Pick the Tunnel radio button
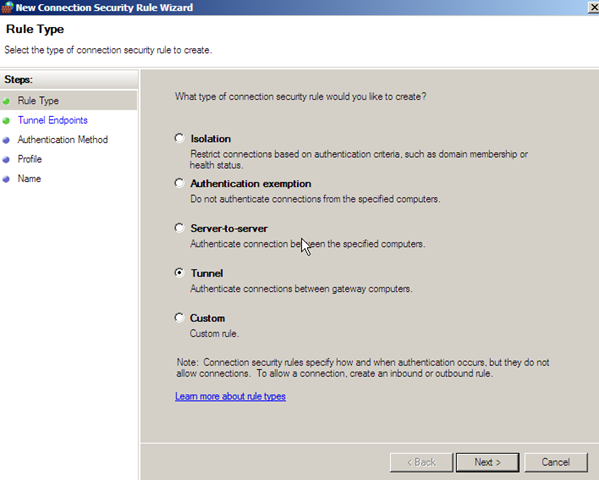 click(179, 272)
